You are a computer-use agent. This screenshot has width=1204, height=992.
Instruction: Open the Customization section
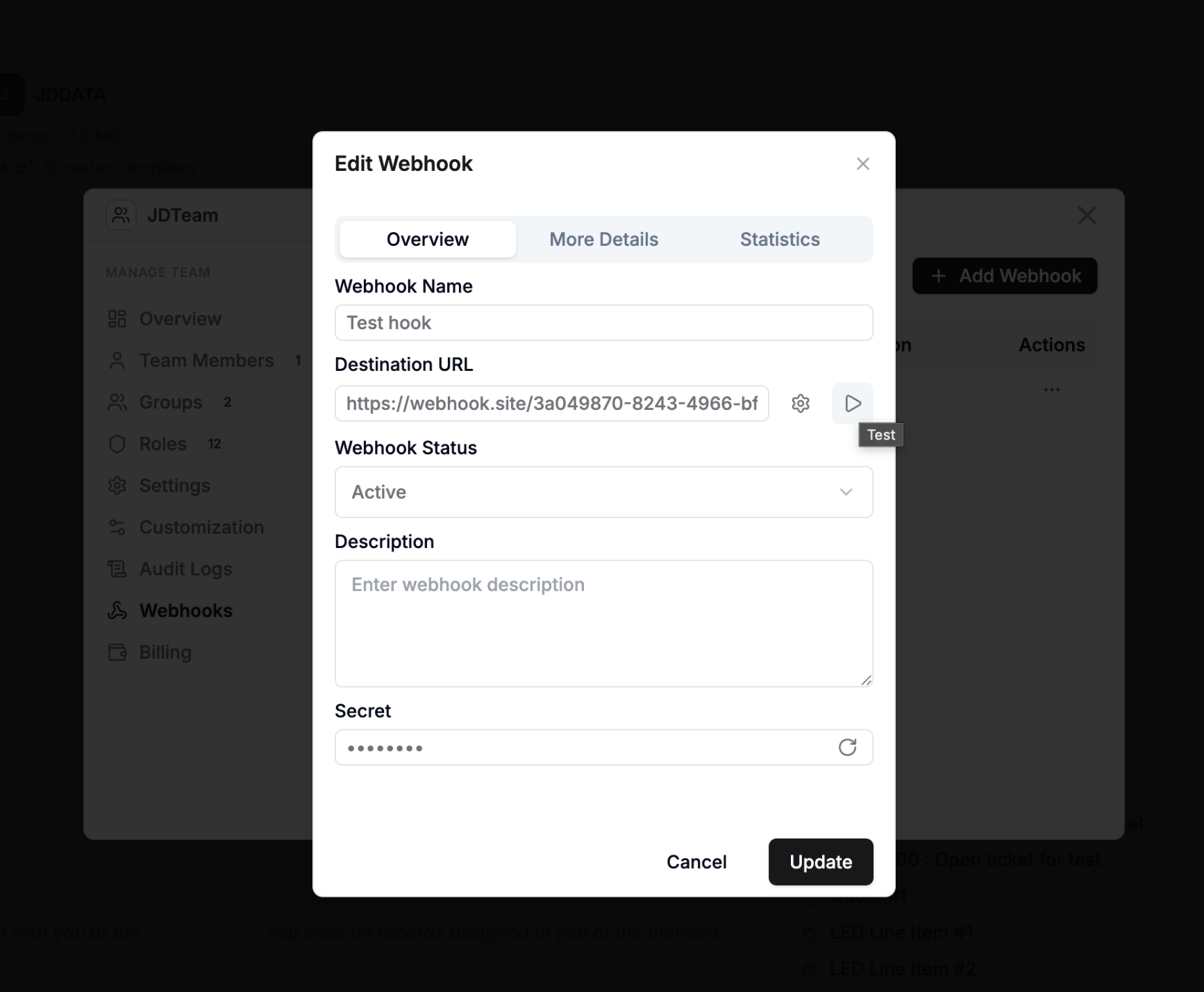click(x=201, y=527)
